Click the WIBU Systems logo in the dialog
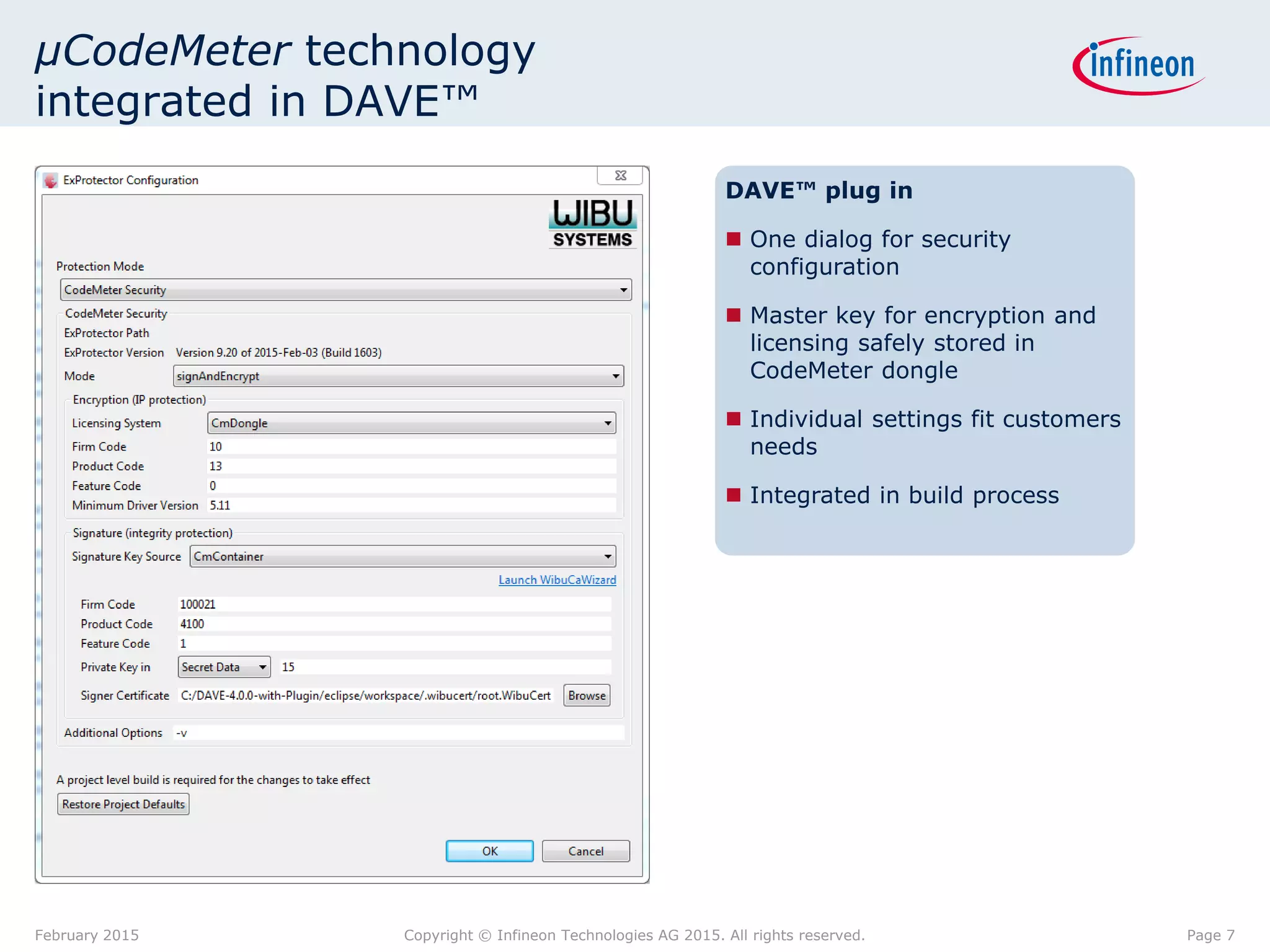Image resolution: width=1270 pixels, height=952 pixels. pyautogui.click(x=593, y=224)
